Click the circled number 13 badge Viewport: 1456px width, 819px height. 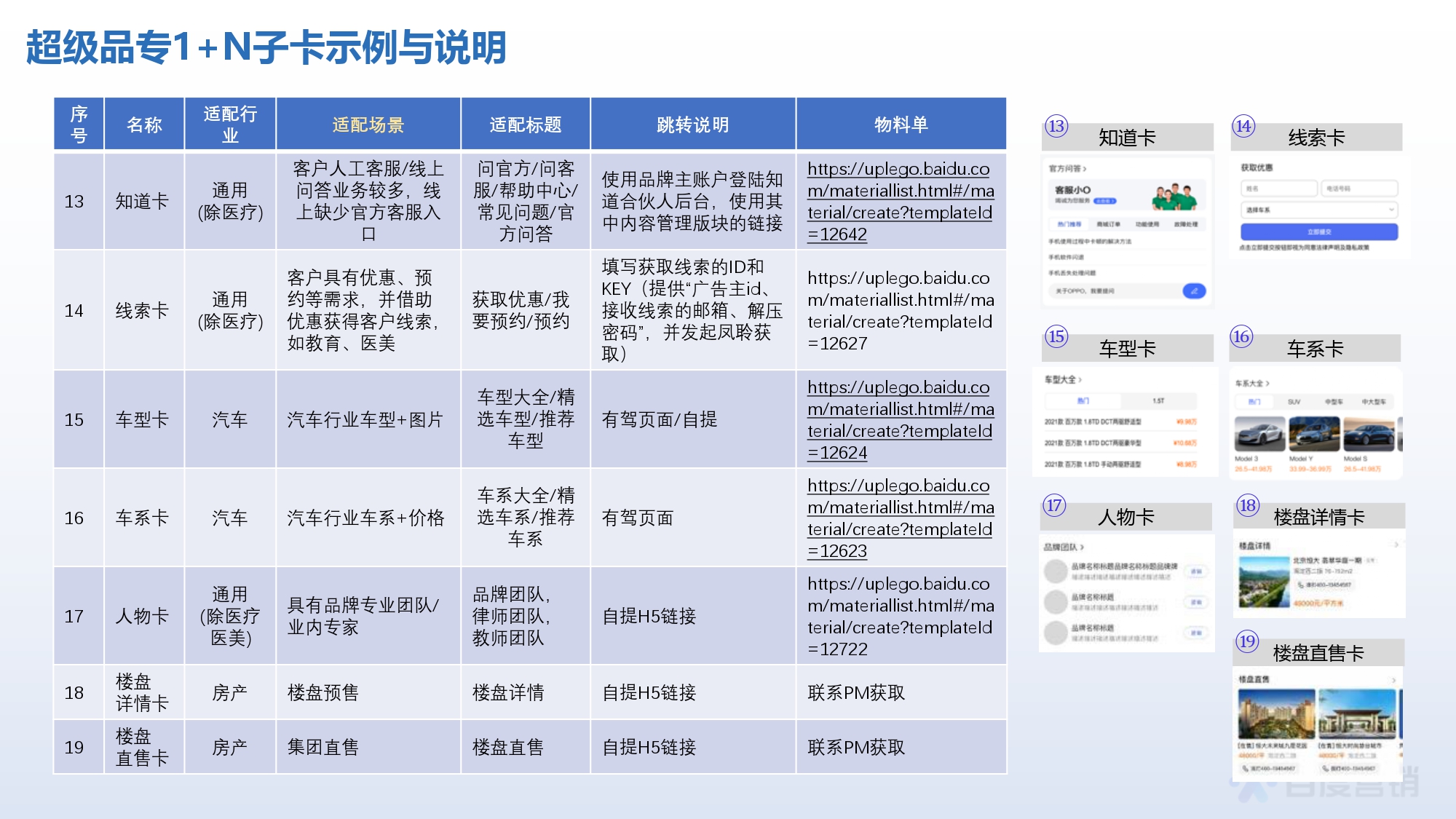coord(1056,127)
